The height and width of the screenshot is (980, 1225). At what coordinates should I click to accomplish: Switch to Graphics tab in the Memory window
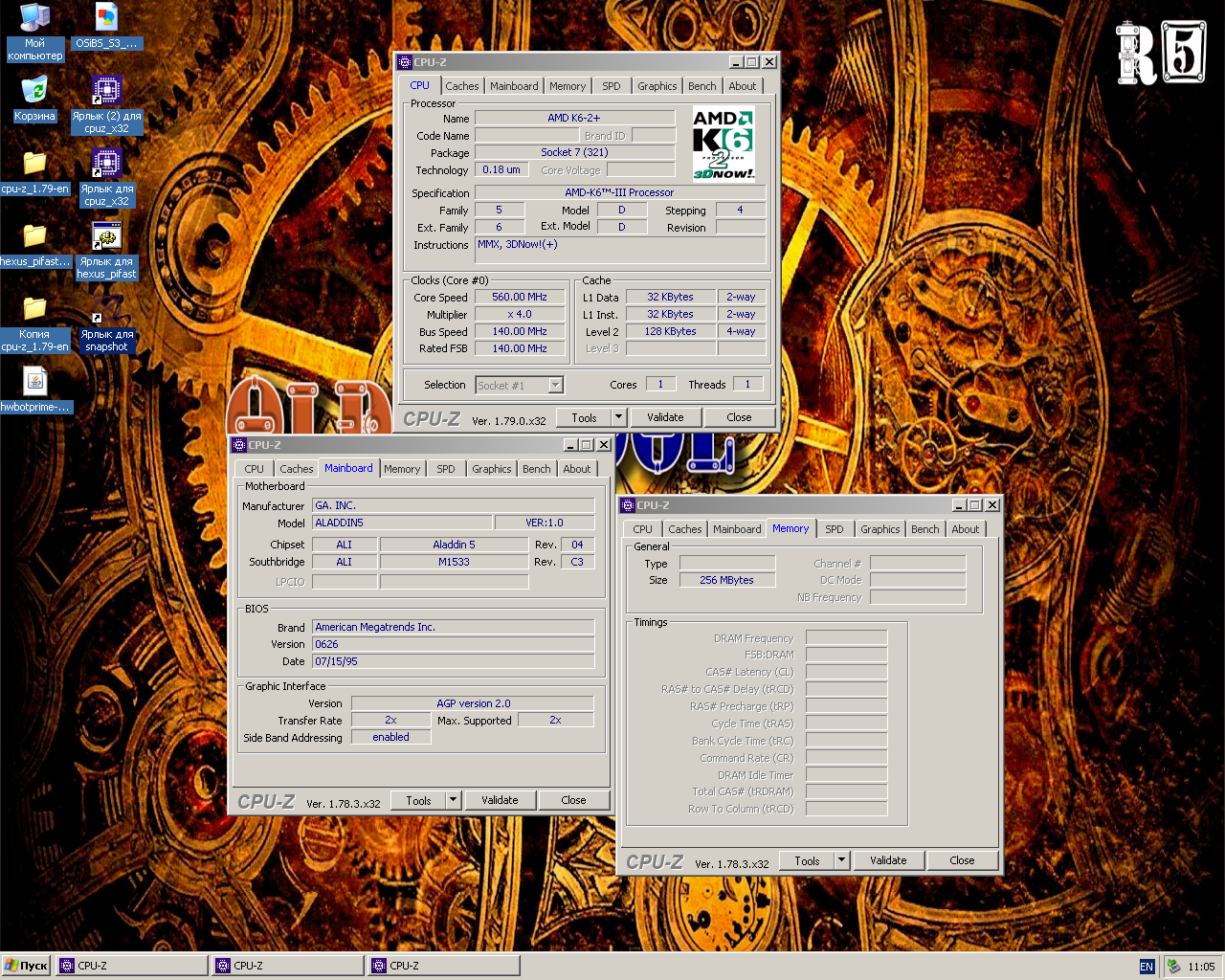click(x=880, y=529)
